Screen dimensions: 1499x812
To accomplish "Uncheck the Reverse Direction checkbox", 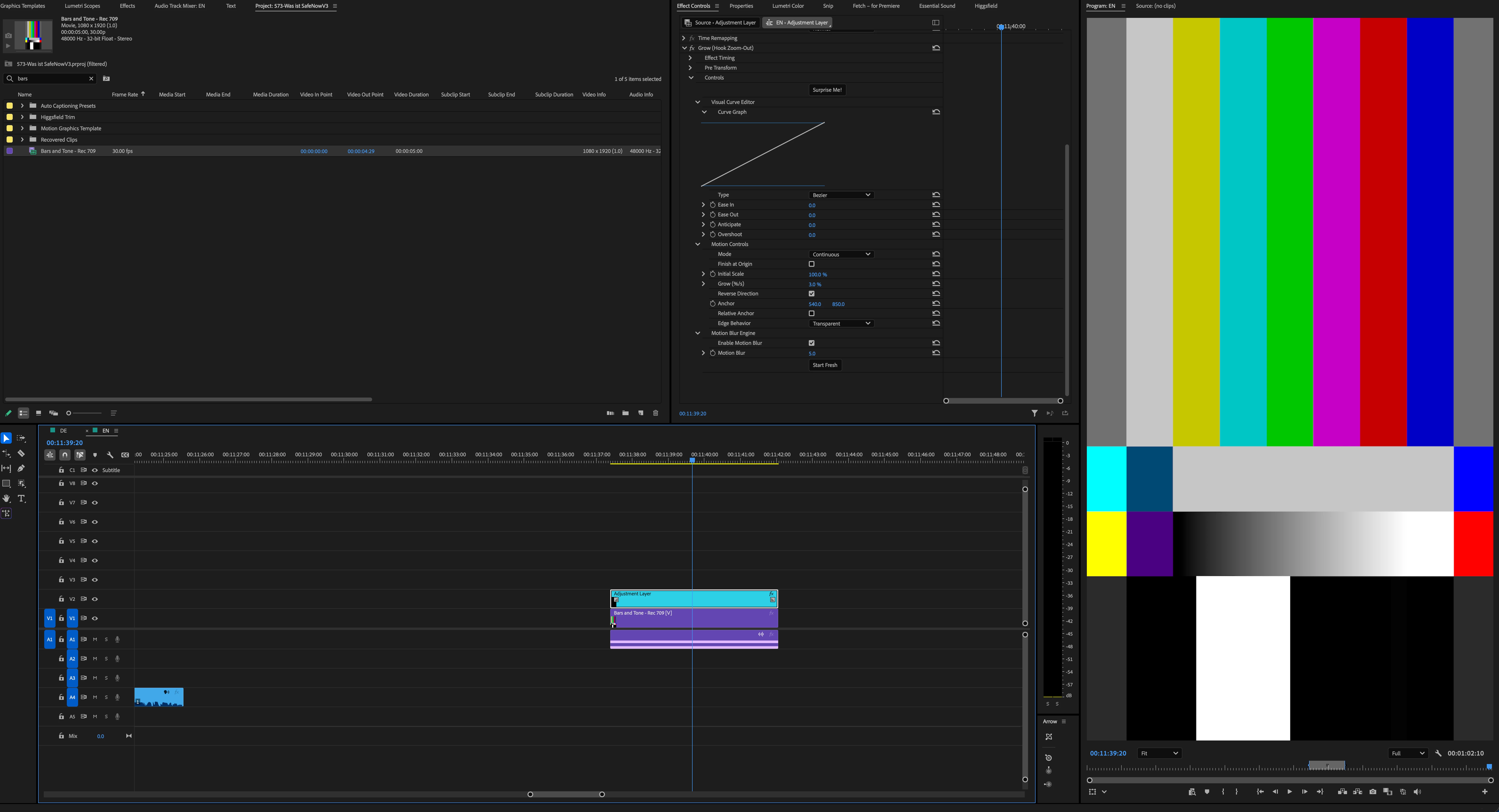I will pyautogui.click(x=812, y=294).
